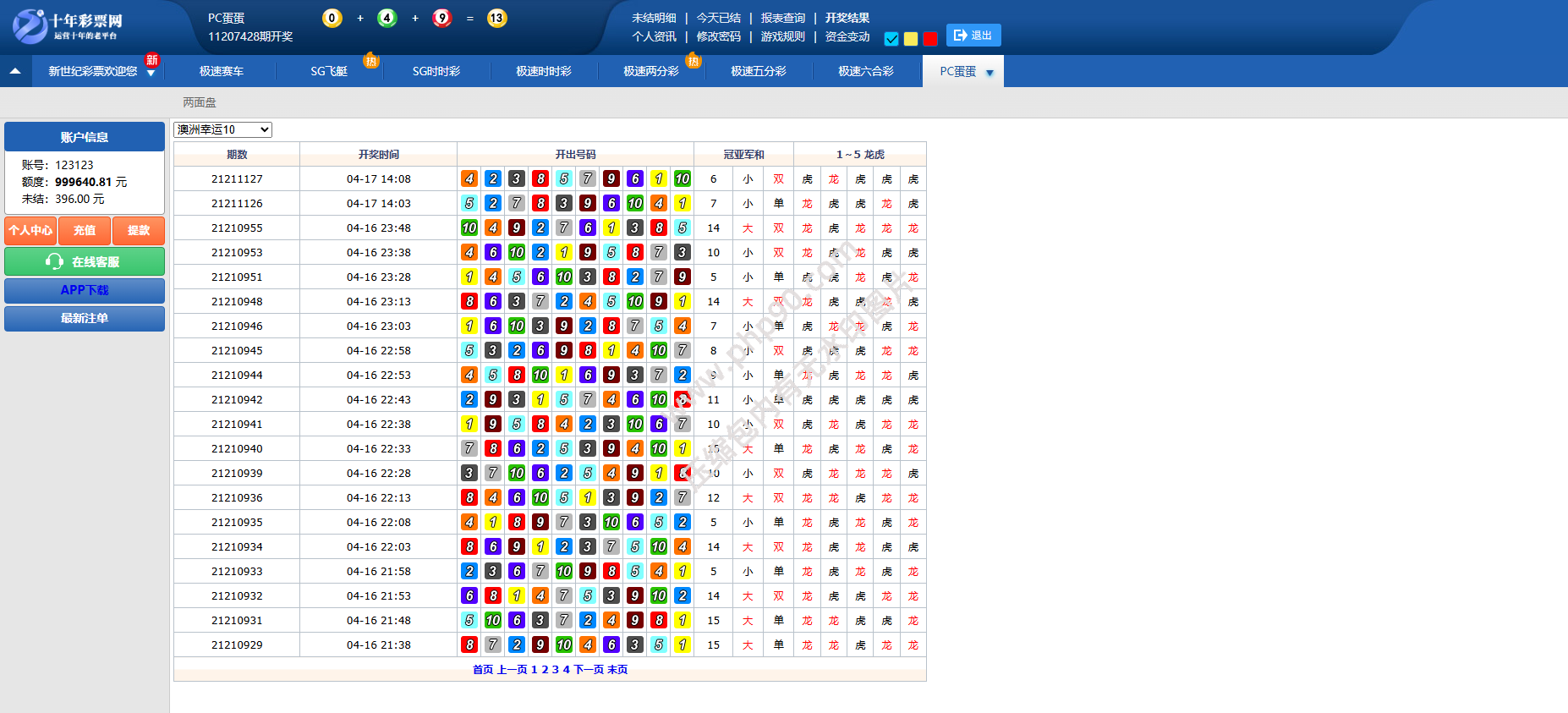Click the 充值 recharge button
This screenshot has width=1568, height=713.
coord(85,230)
